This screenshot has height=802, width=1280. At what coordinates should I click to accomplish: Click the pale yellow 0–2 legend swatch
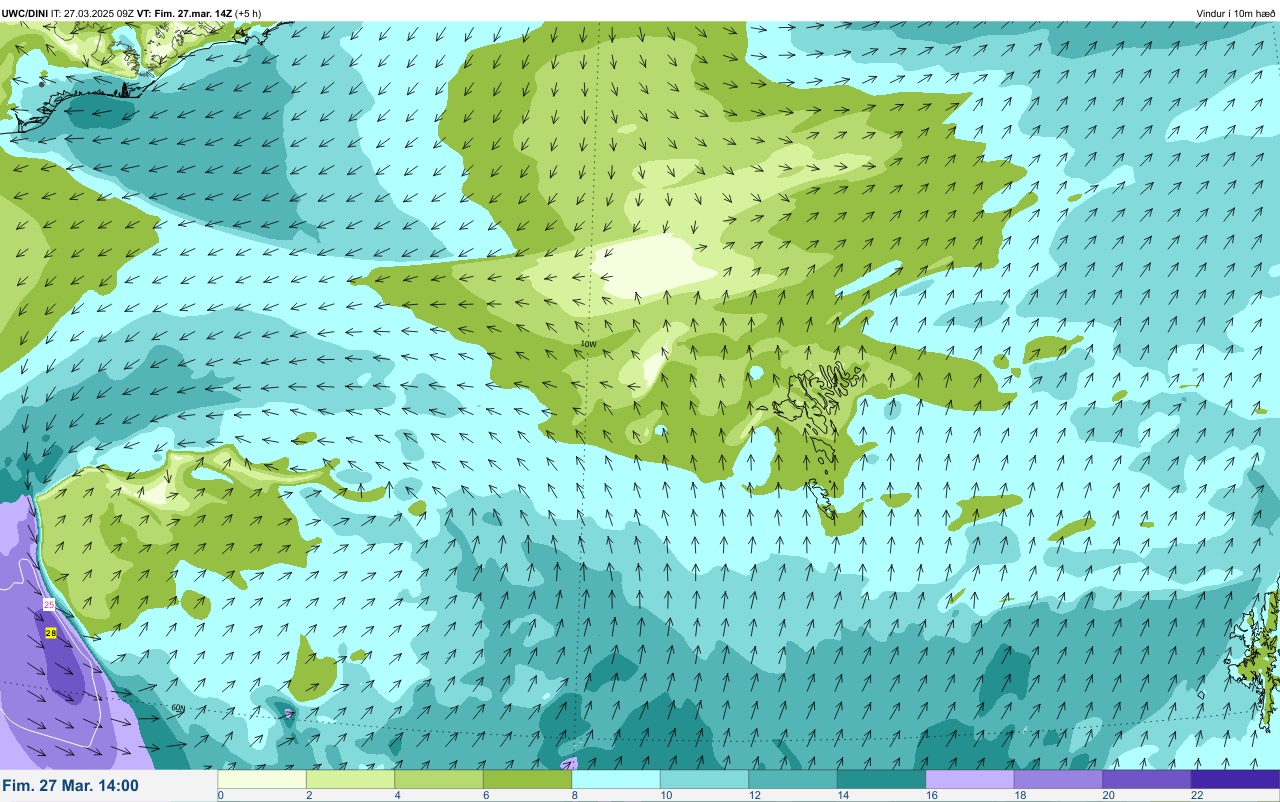[262, 779]
